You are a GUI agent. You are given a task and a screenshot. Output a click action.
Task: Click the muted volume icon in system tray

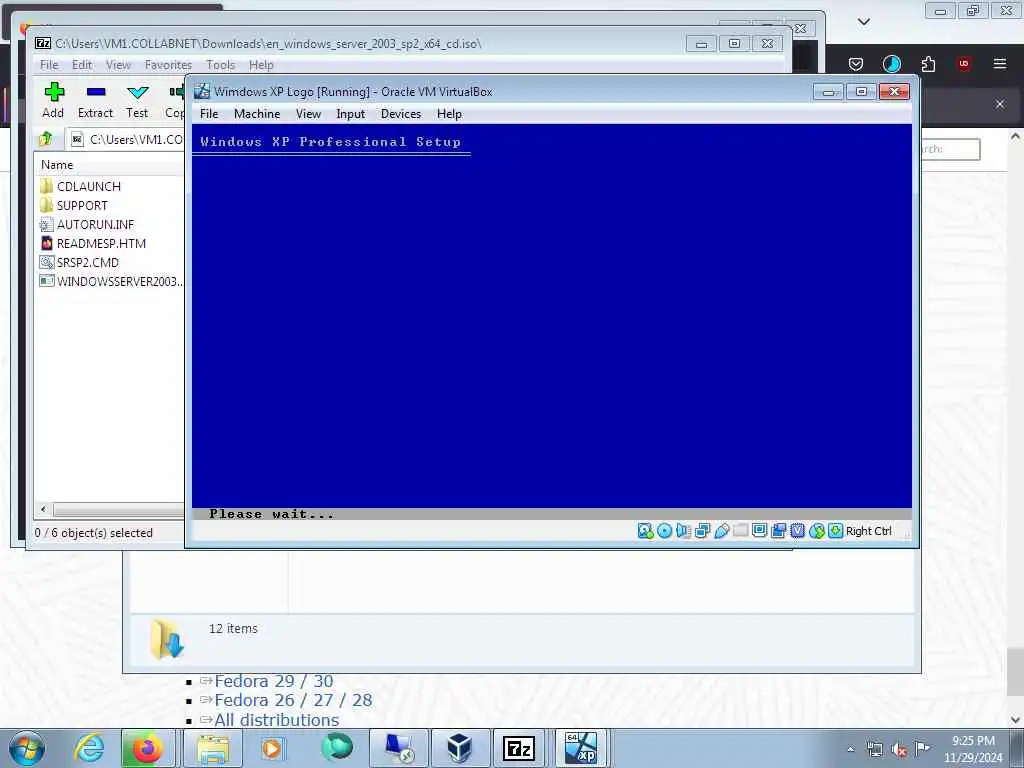[x=899, y=750]
